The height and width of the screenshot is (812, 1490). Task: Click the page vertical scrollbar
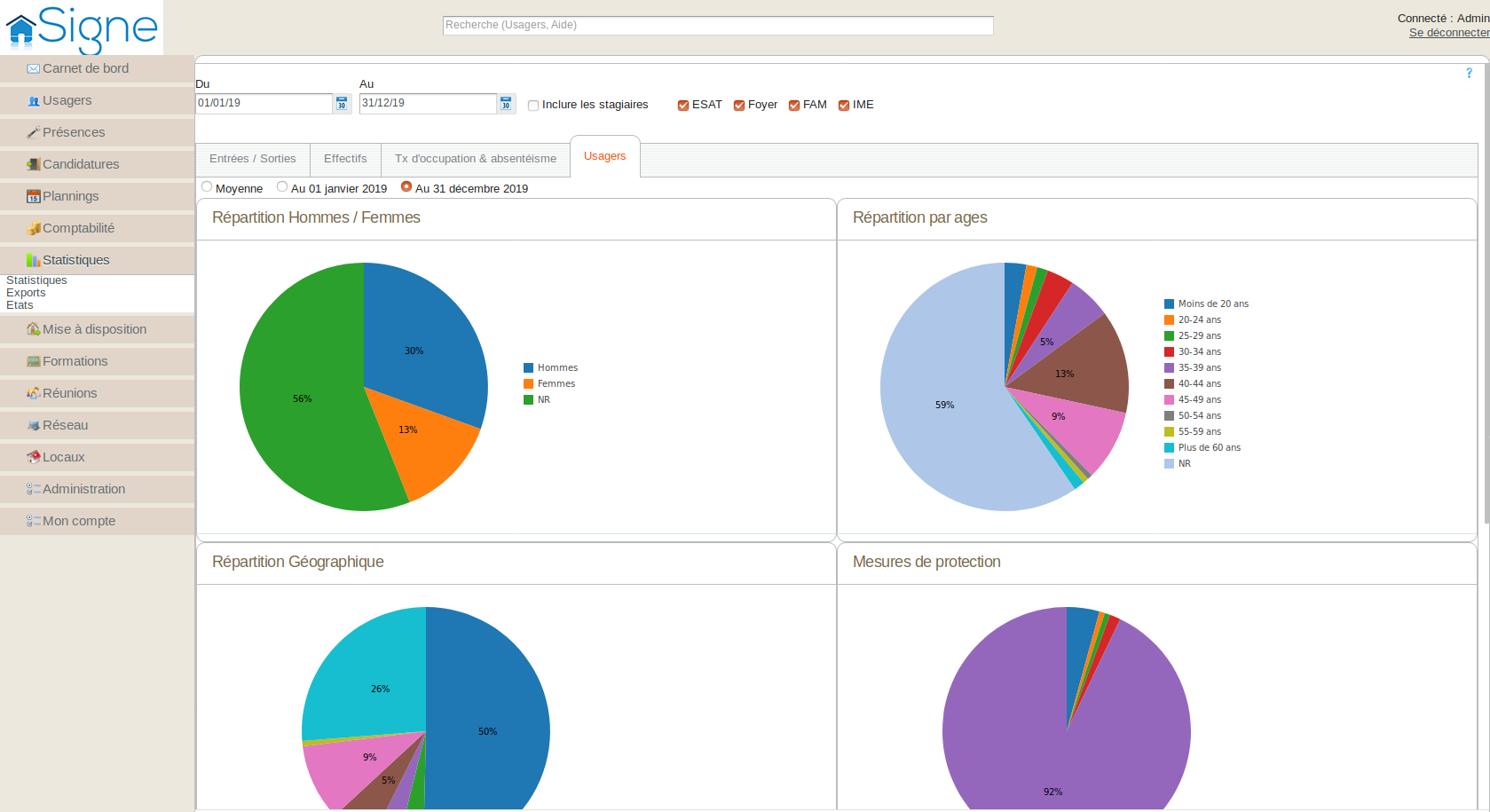pos(1486,293)
